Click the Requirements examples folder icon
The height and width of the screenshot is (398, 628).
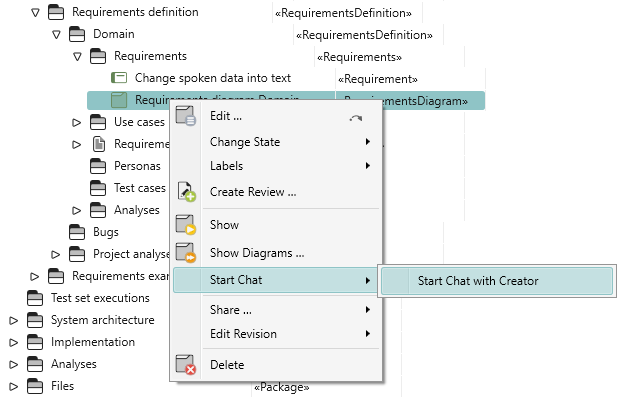(x=56, y=276)
